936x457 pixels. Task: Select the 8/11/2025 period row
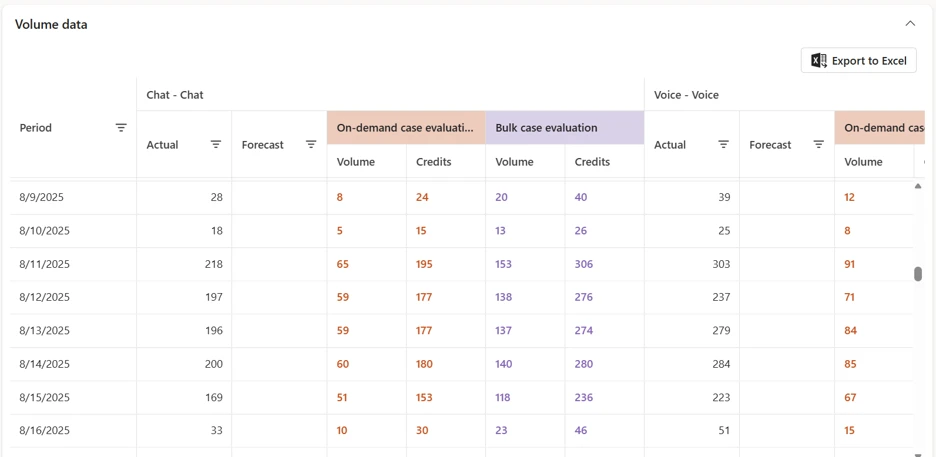tap(461, 264)
